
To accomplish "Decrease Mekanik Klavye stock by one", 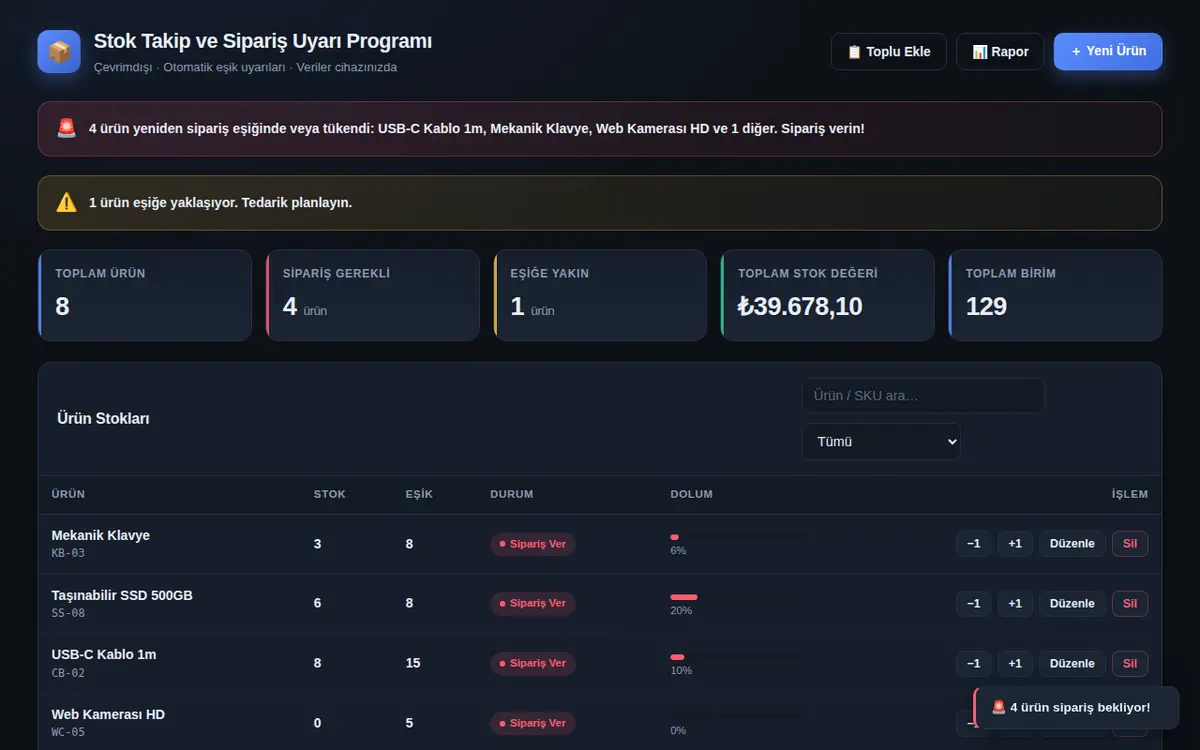I will pyautogui.click(x=974, y=544).
